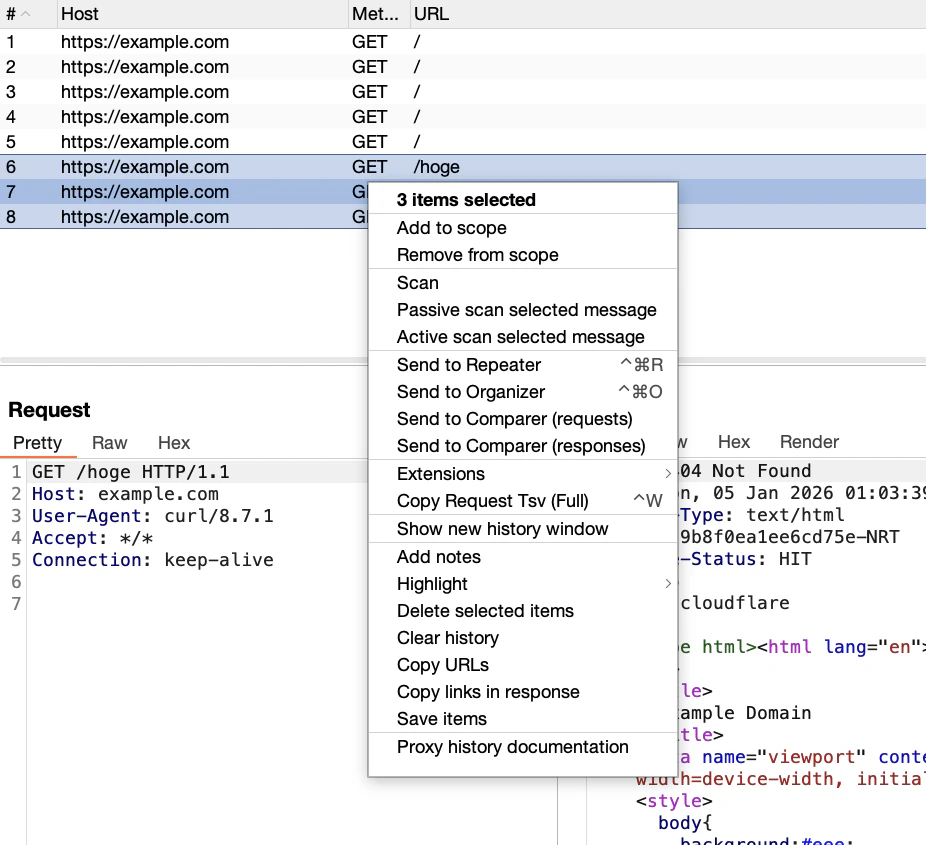Choose 'Passive scan selected message'
The image size is (926, 845).
523,310
